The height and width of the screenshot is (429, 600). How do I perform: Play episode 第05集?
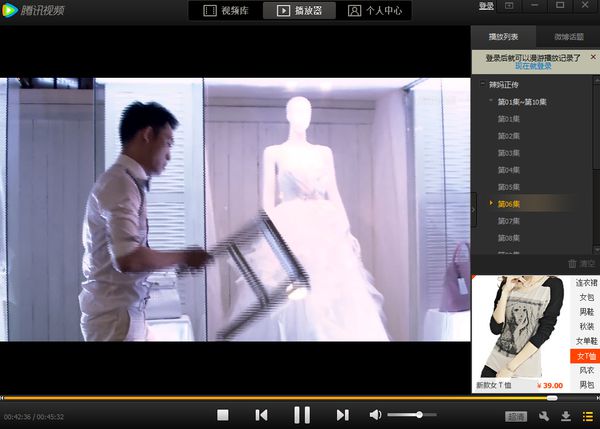(x=509, y=187)
